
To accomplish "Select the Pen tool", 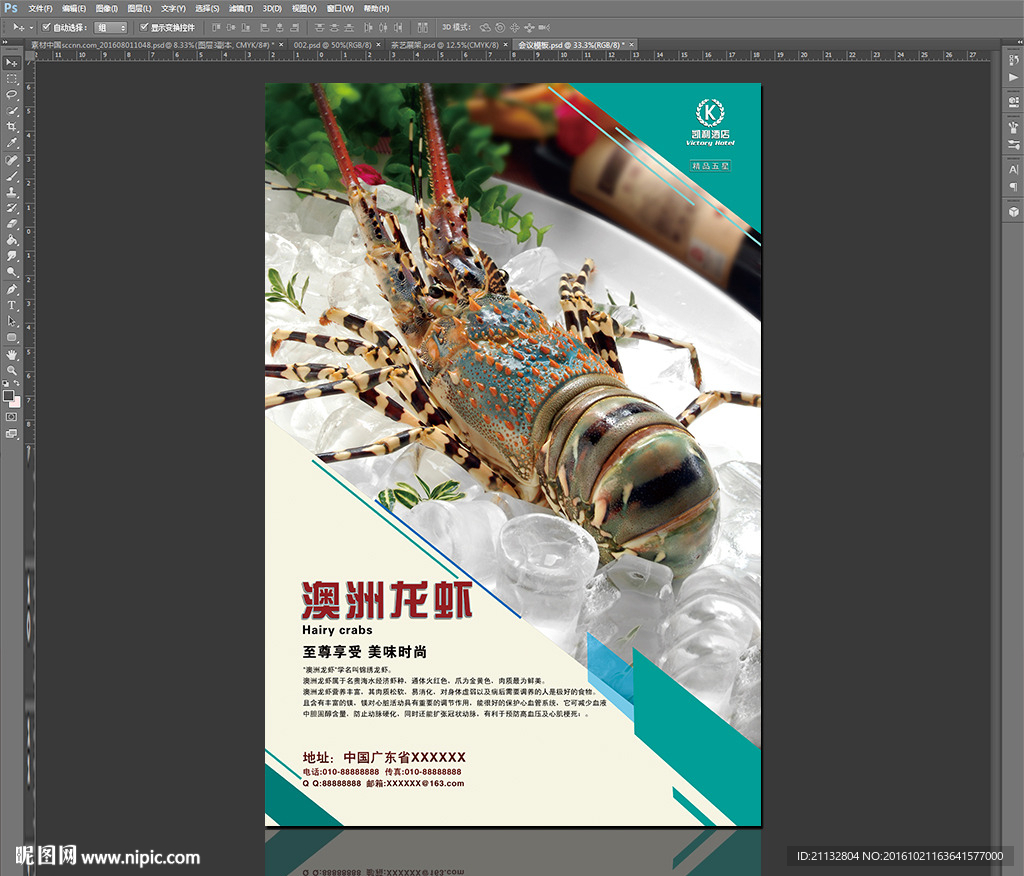I will 12,289.
